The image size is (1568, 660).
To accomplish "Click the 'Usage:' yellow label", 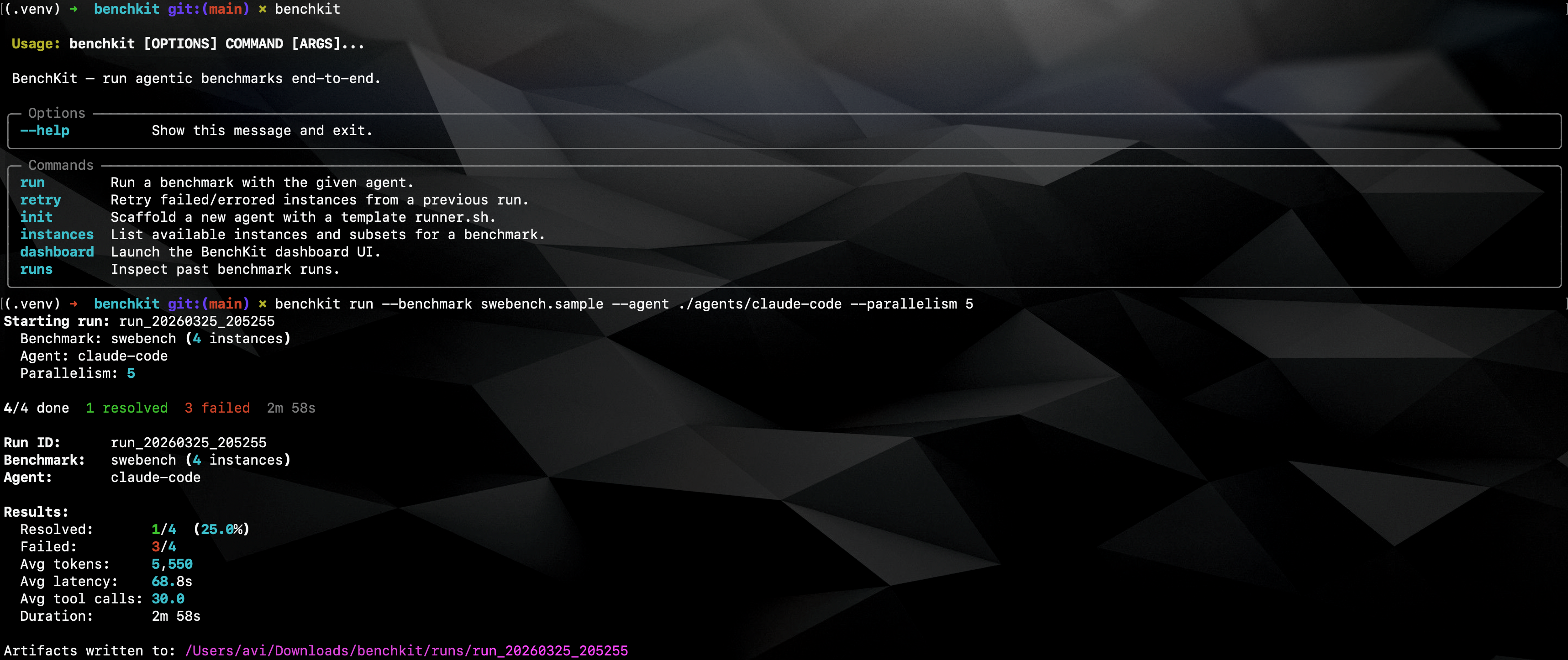I will click(36, 44).
